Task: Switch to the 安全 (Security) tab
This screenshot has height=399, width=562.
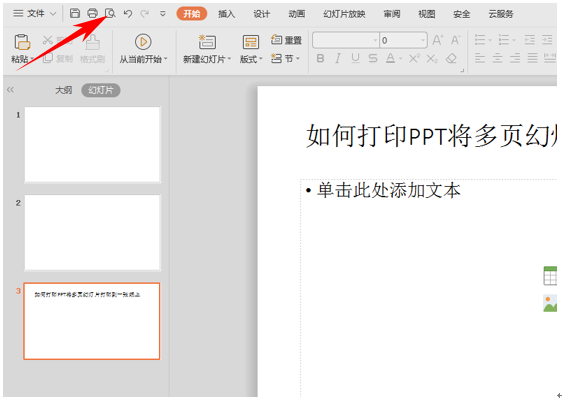Action: 462,14
